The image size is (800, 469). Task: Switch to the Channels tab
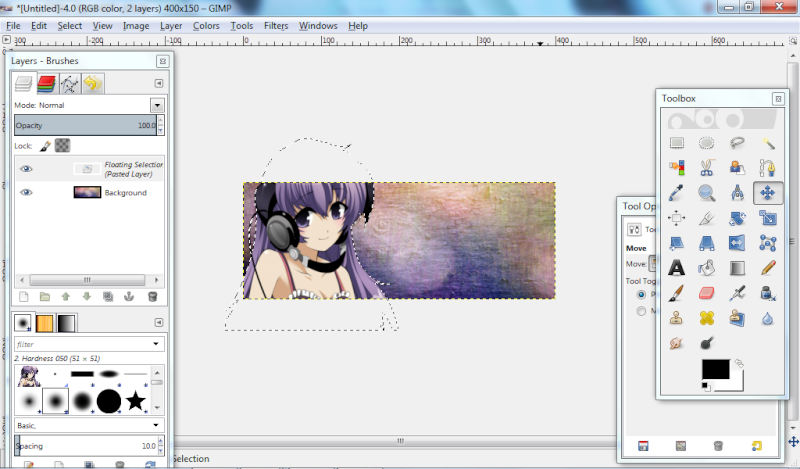point(46,84)
